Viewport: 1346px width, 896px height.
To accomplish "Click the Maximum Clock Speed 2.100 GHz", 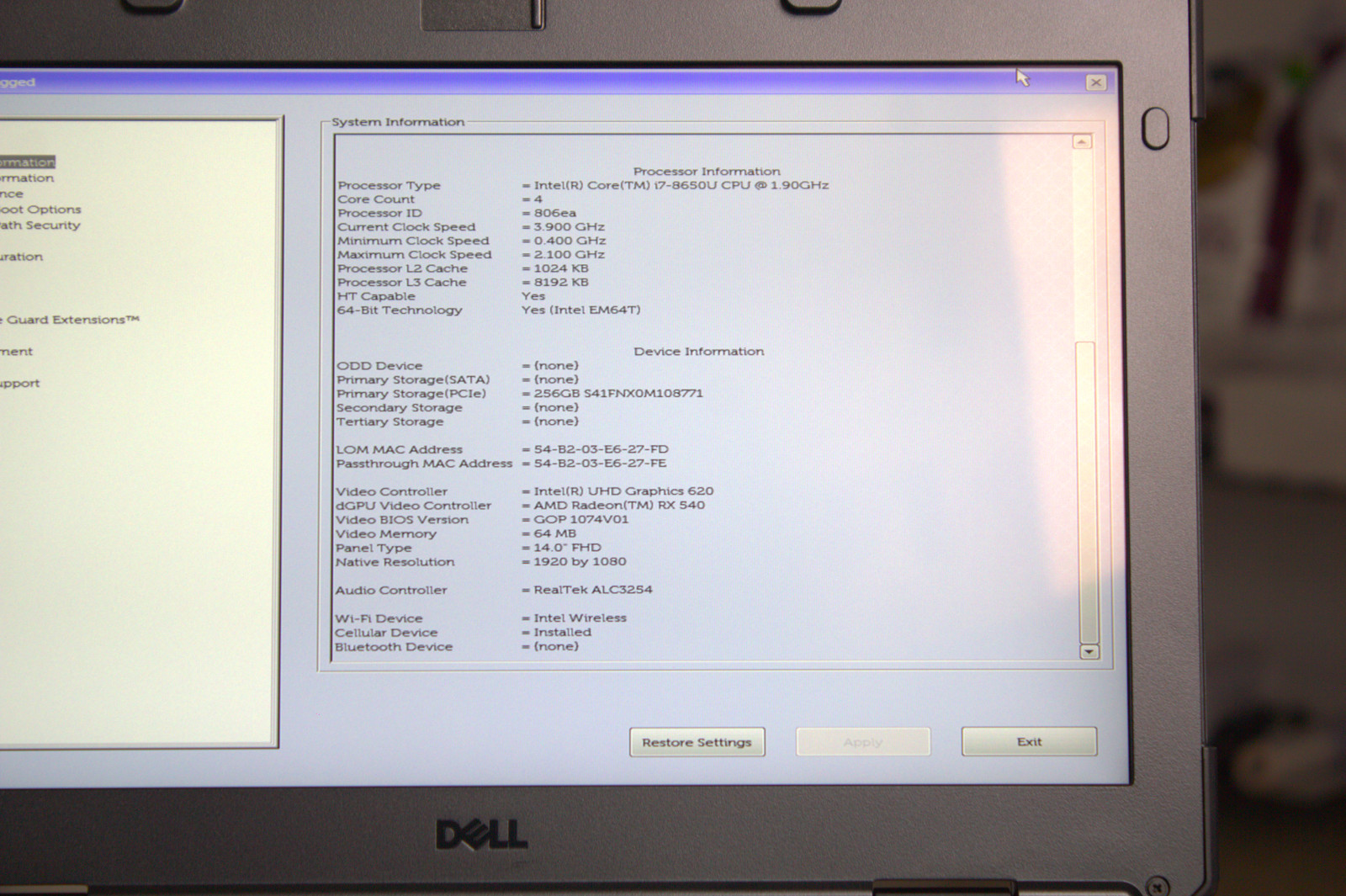I will point(569,255).
